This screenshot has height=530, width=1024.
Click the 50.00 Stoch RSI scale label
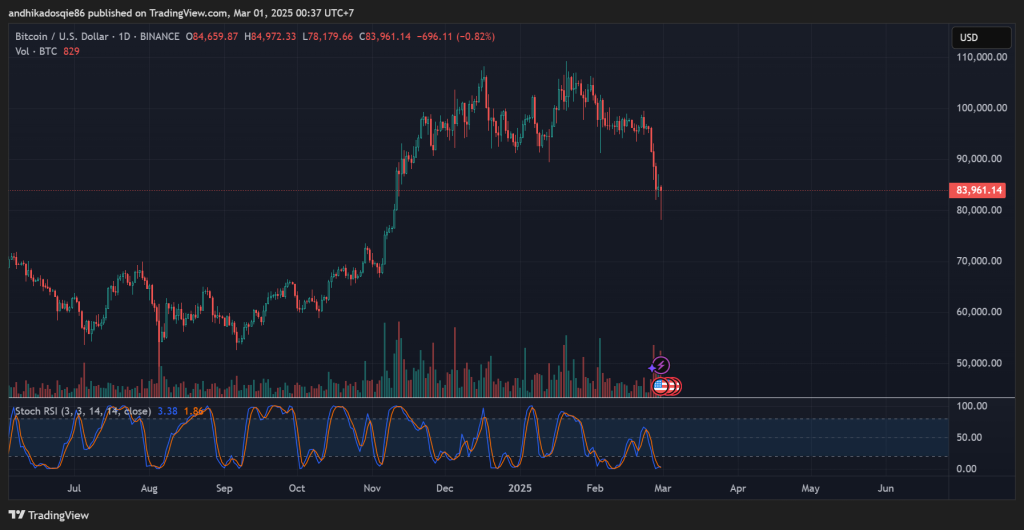coord(969,437)
